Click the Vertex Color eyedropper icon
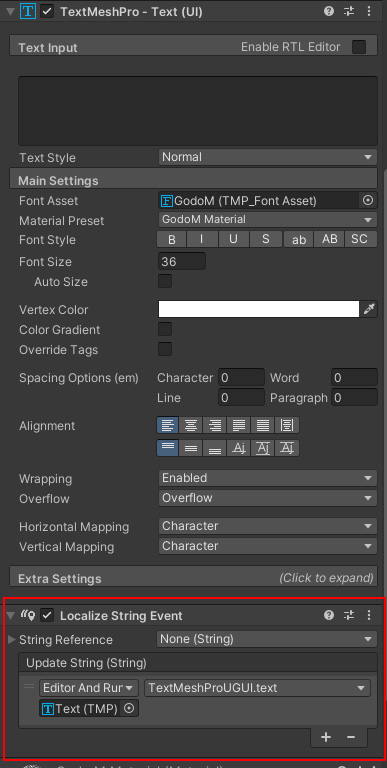The image size is (387, 768). [x=369, y=310]
